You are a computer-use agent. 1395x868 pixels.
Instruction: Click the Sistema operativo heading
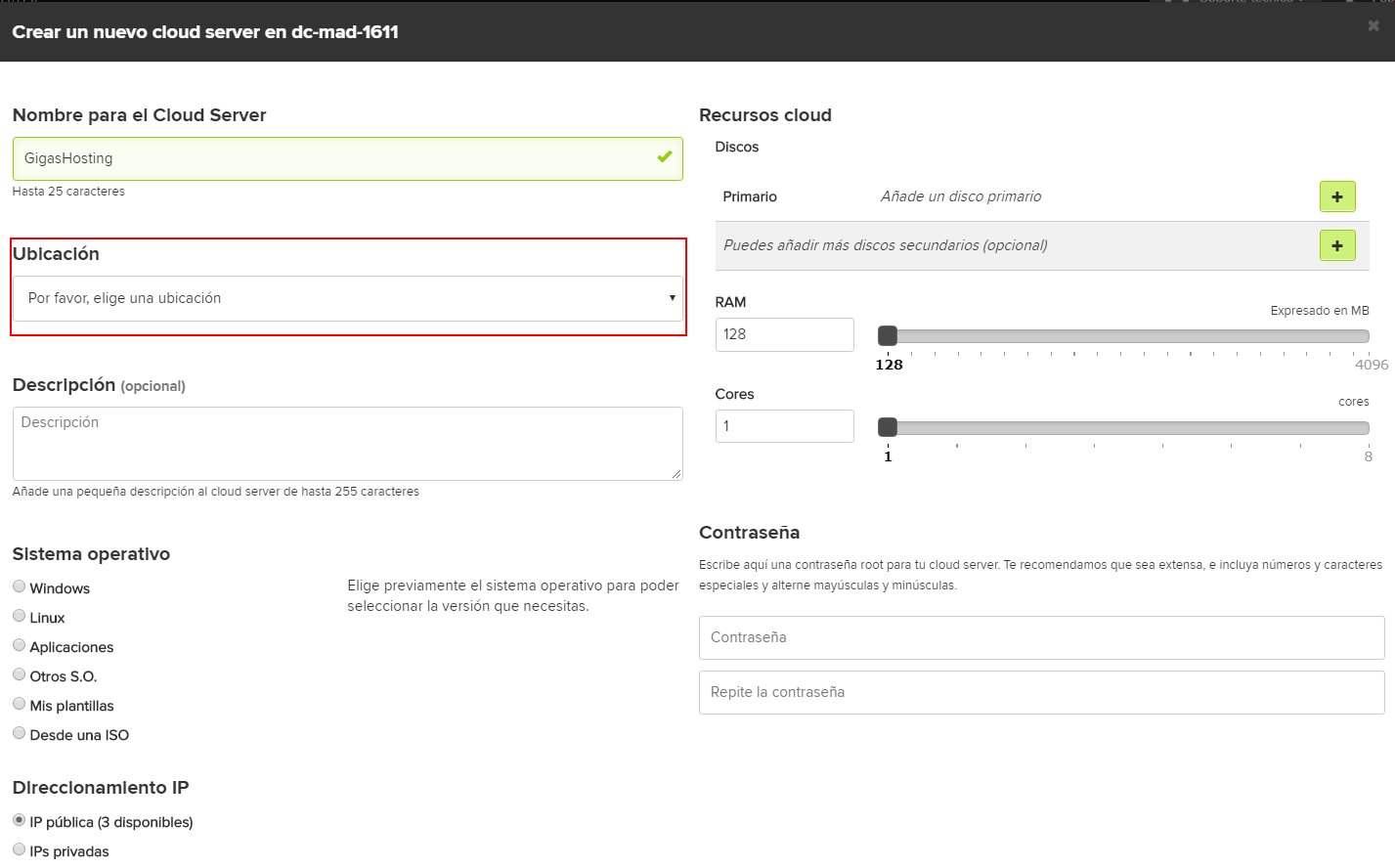point(91,554)
